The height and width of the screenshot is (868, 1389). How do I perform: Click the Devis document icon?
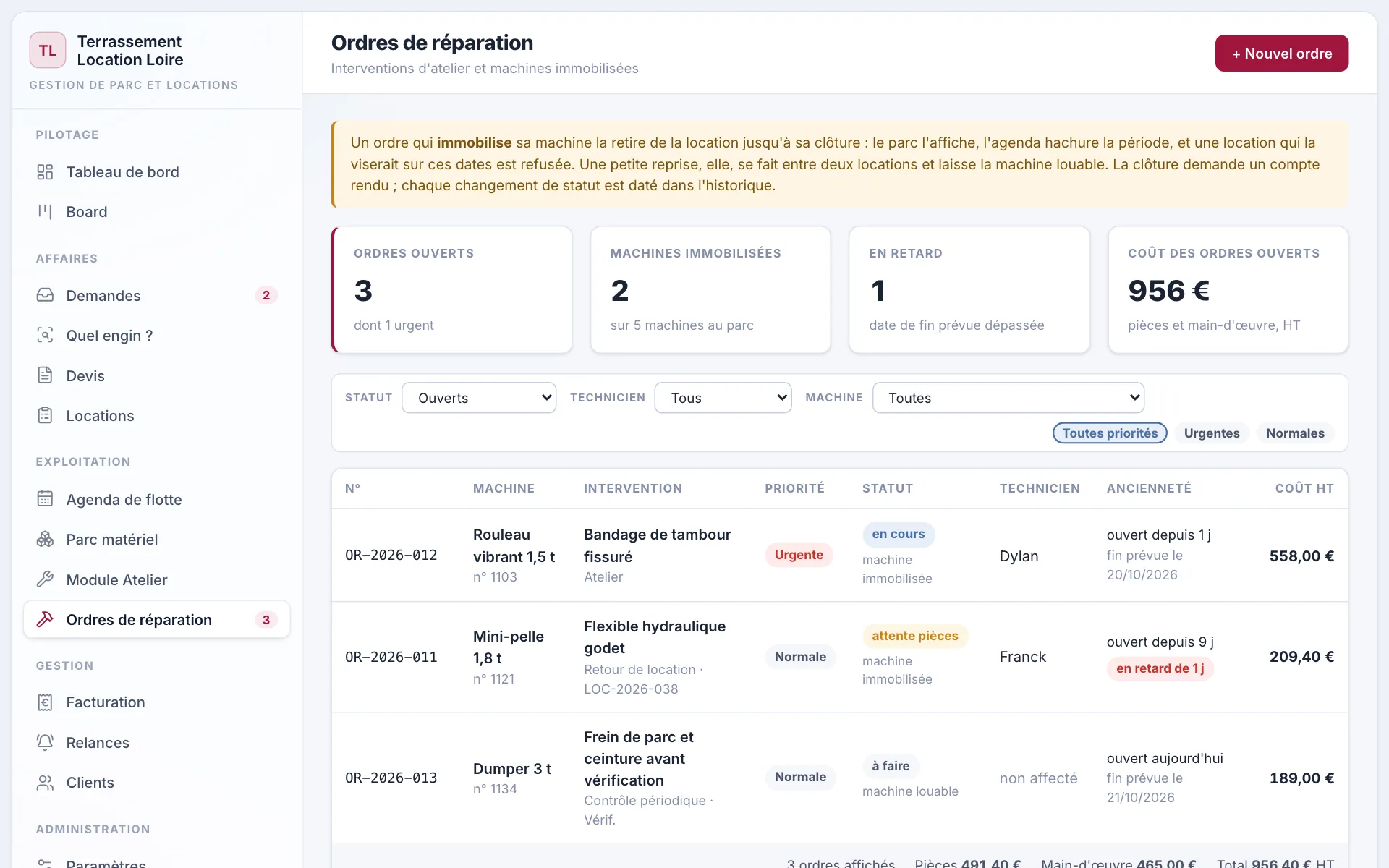point(45,375)
